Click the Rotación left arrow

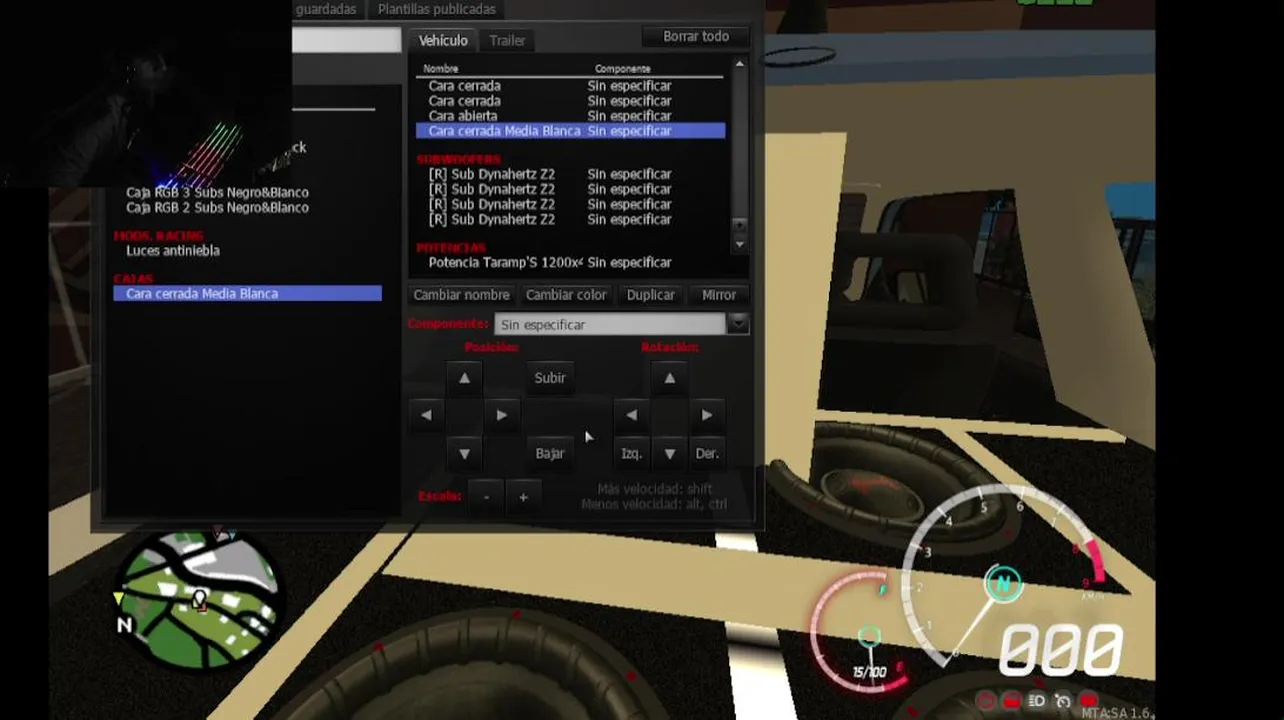631,415
